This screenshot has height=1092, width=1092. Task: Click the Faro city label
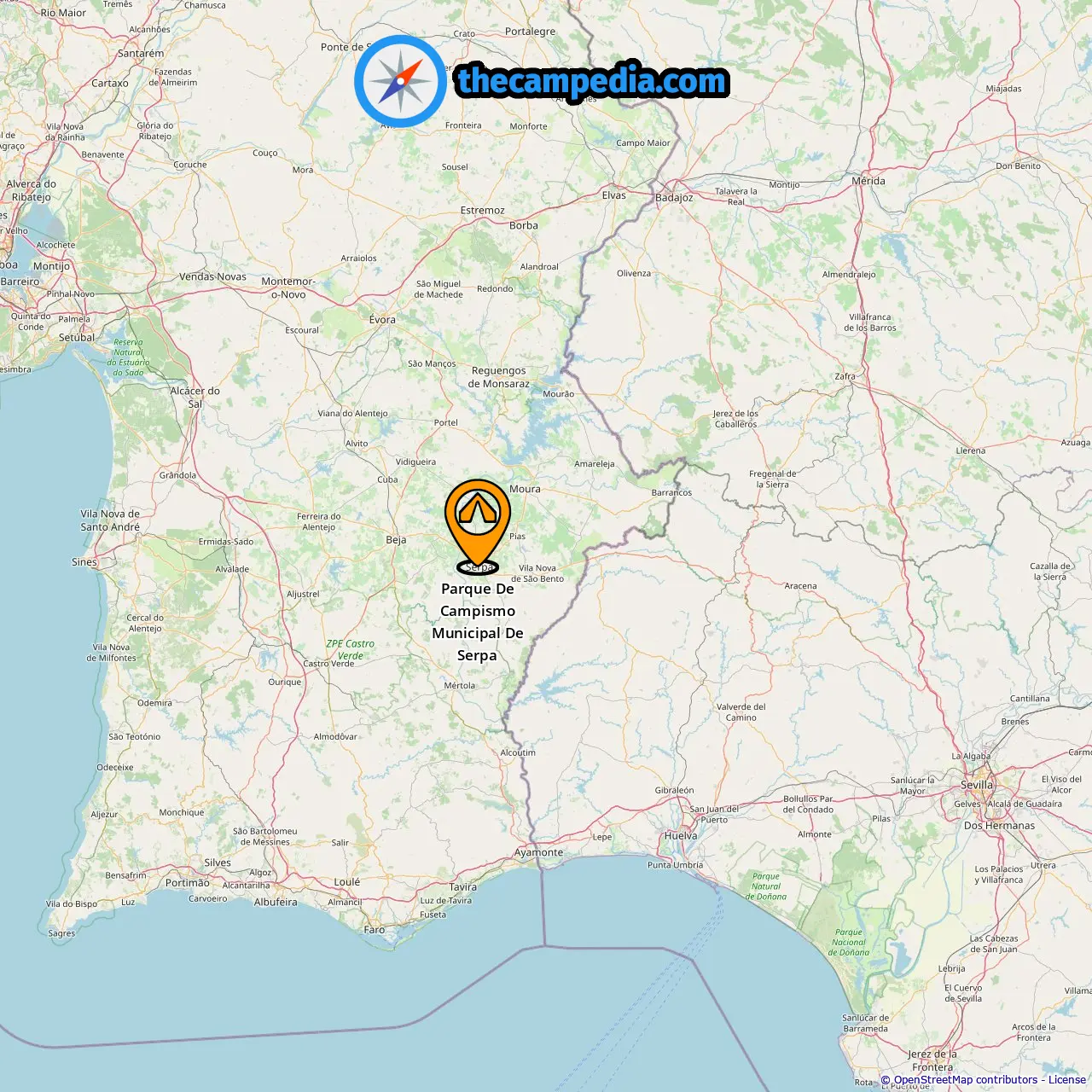point(375,930)
